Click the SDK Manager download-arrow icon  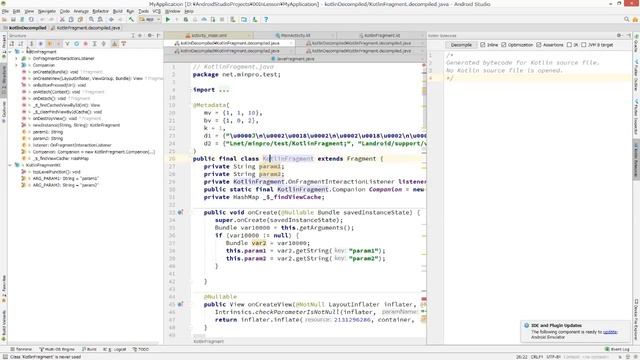(255, 19)
